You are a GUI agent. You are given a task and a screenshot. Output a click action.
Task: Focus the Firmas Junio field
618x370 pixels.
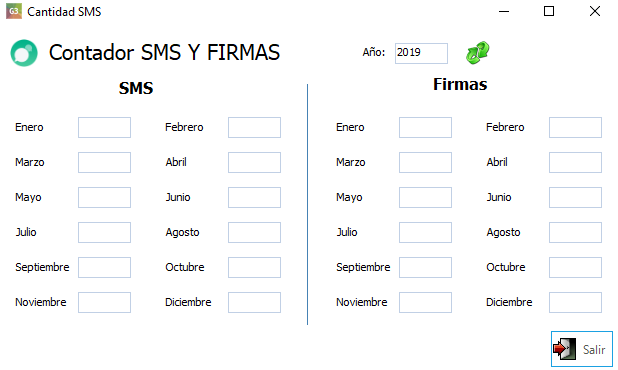click(575, 197)
